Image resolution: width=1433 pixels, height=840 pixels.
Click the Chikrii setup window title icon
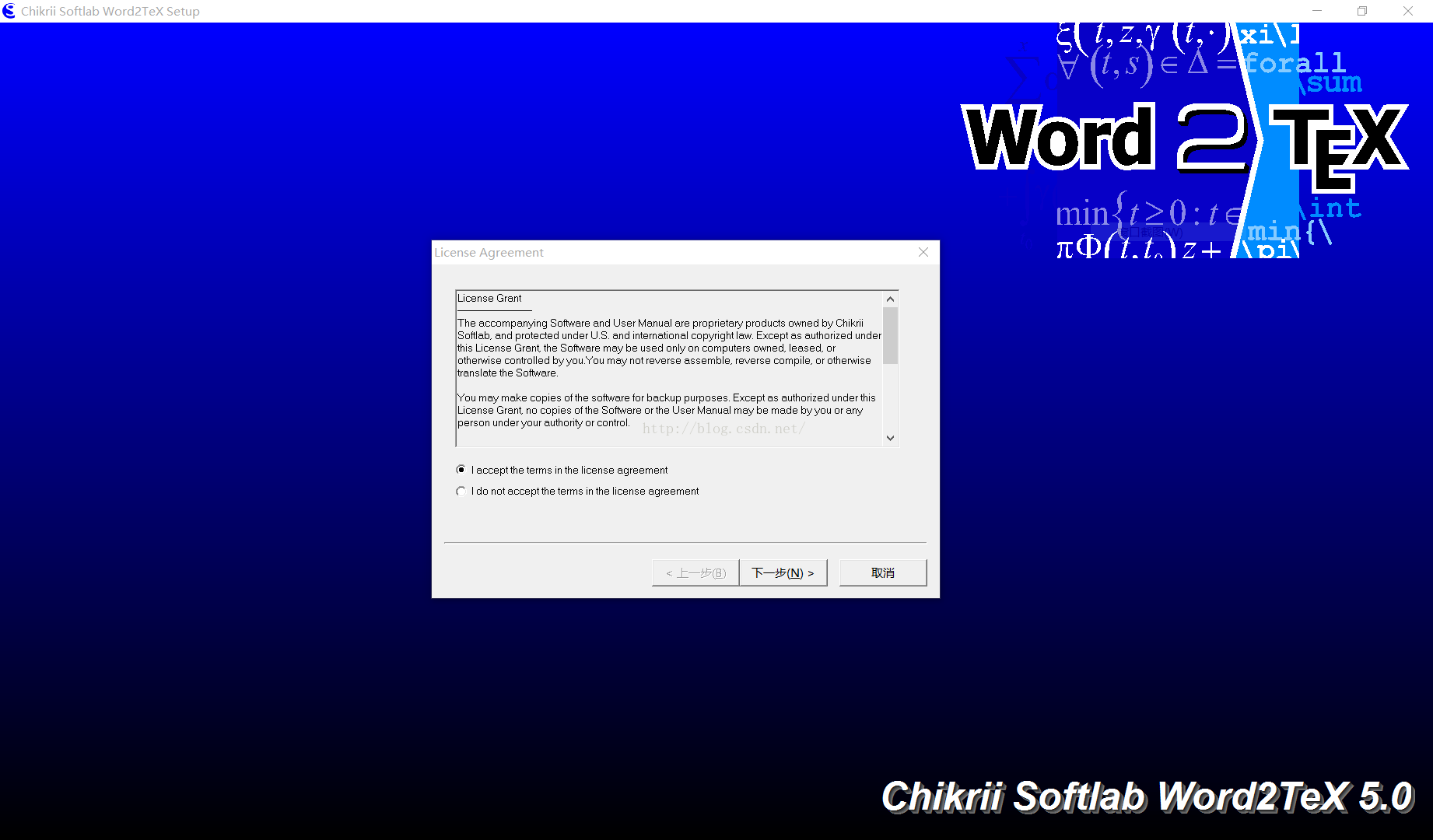[9, 11]
